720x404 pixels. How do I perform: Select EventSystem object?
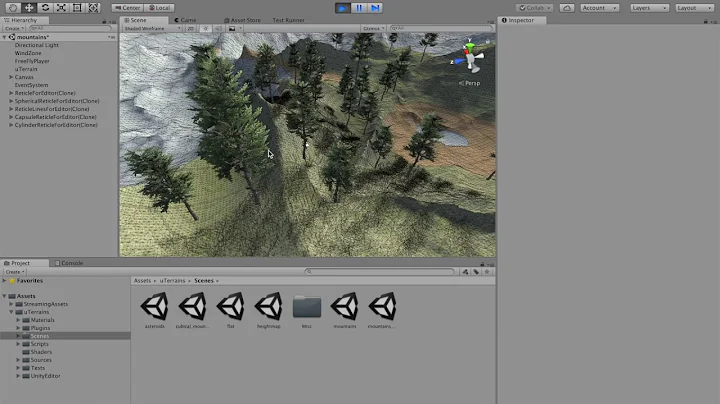pyautogui.click(x=31, y=85)
